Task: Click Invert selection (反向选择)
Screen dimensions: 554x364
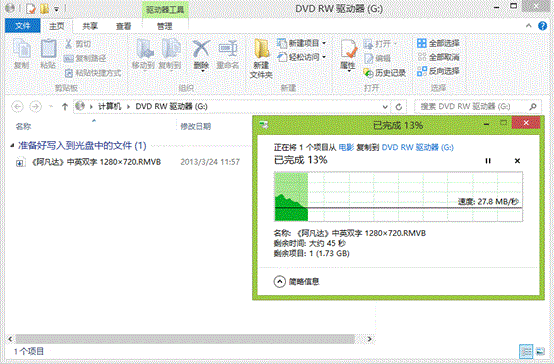Action: [438, 71]
